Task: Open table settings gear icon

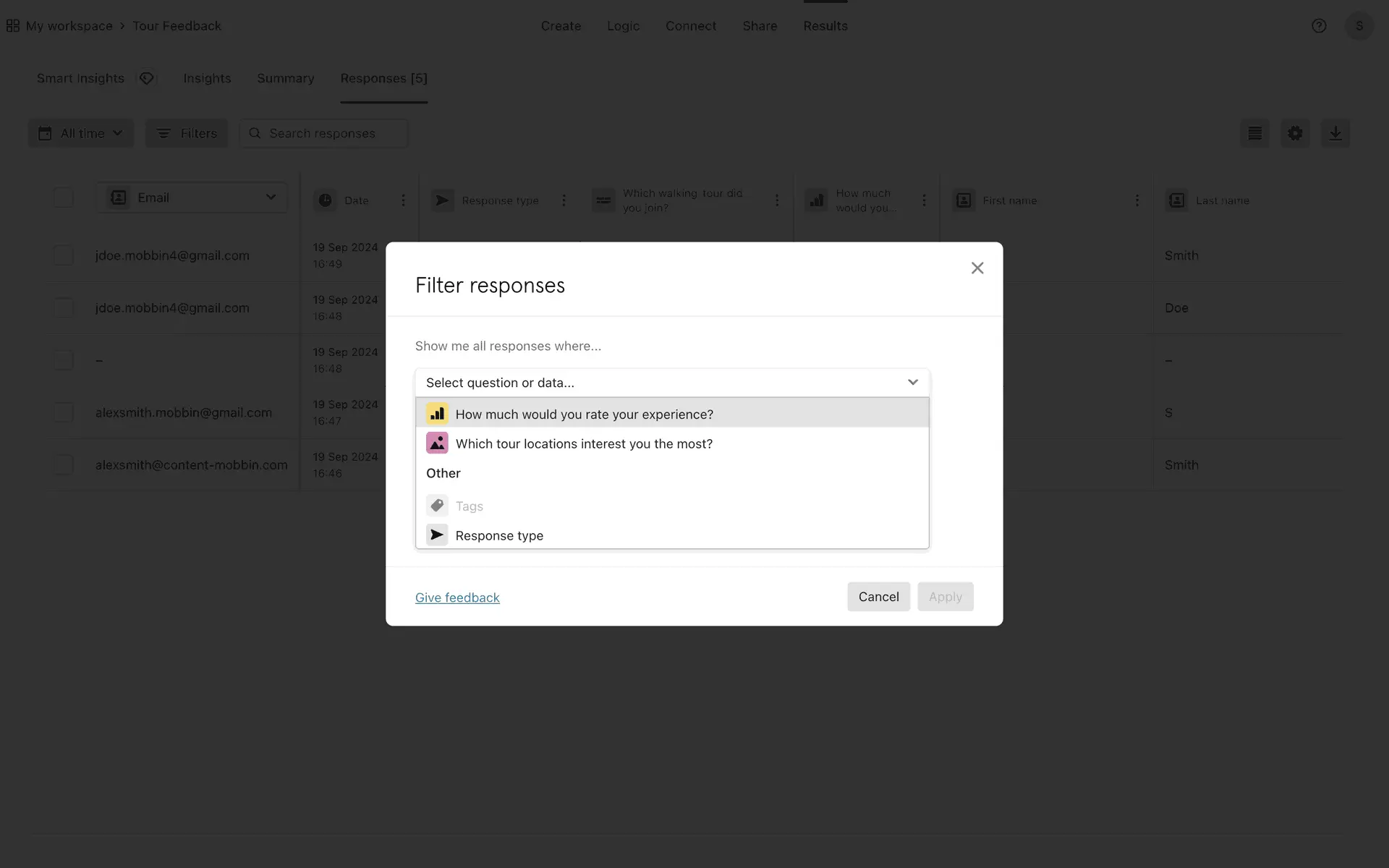Action: pyautogui.click(x=1295, y=133)
